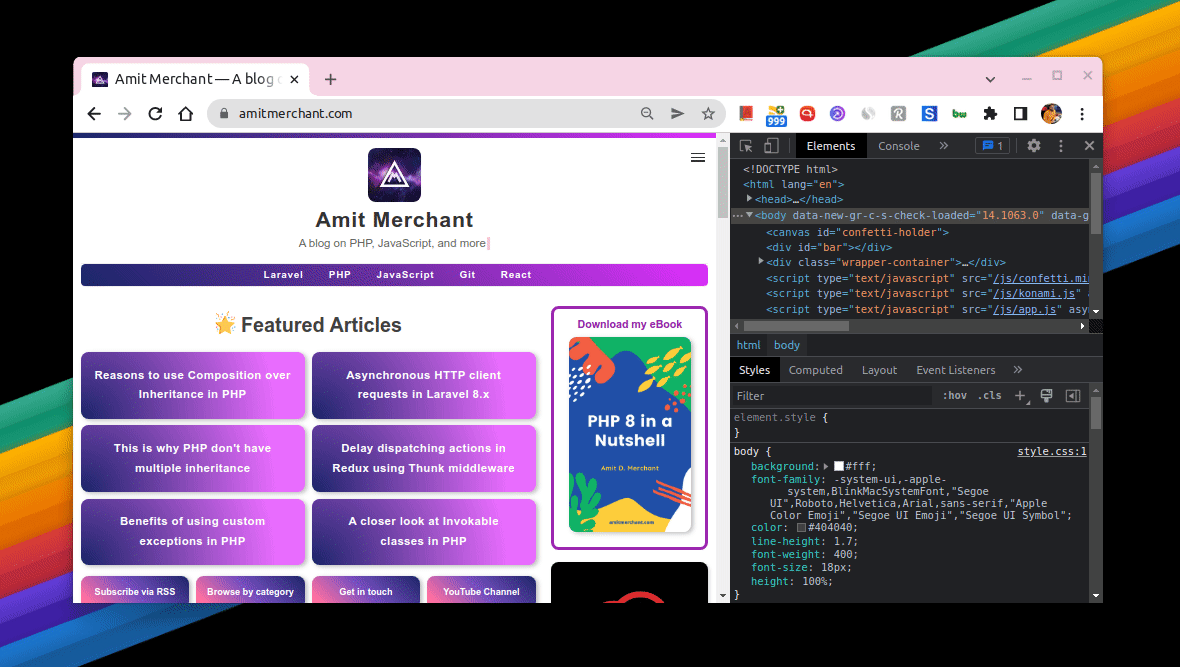Screen dimensions: 1180x667
Task: Show more Styles pane tabs
Action: point(1017,370)
